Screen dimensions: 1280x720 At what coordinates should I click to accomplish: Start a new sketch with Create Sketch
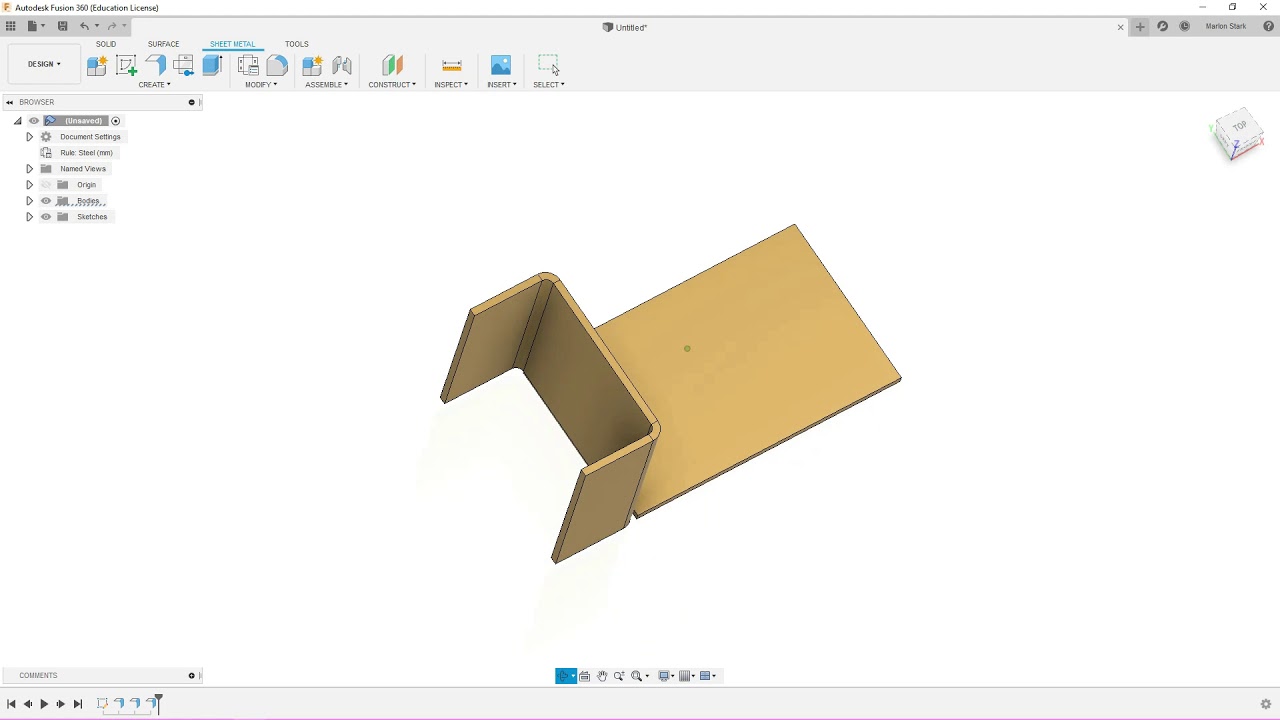click(x=126, y=65)
